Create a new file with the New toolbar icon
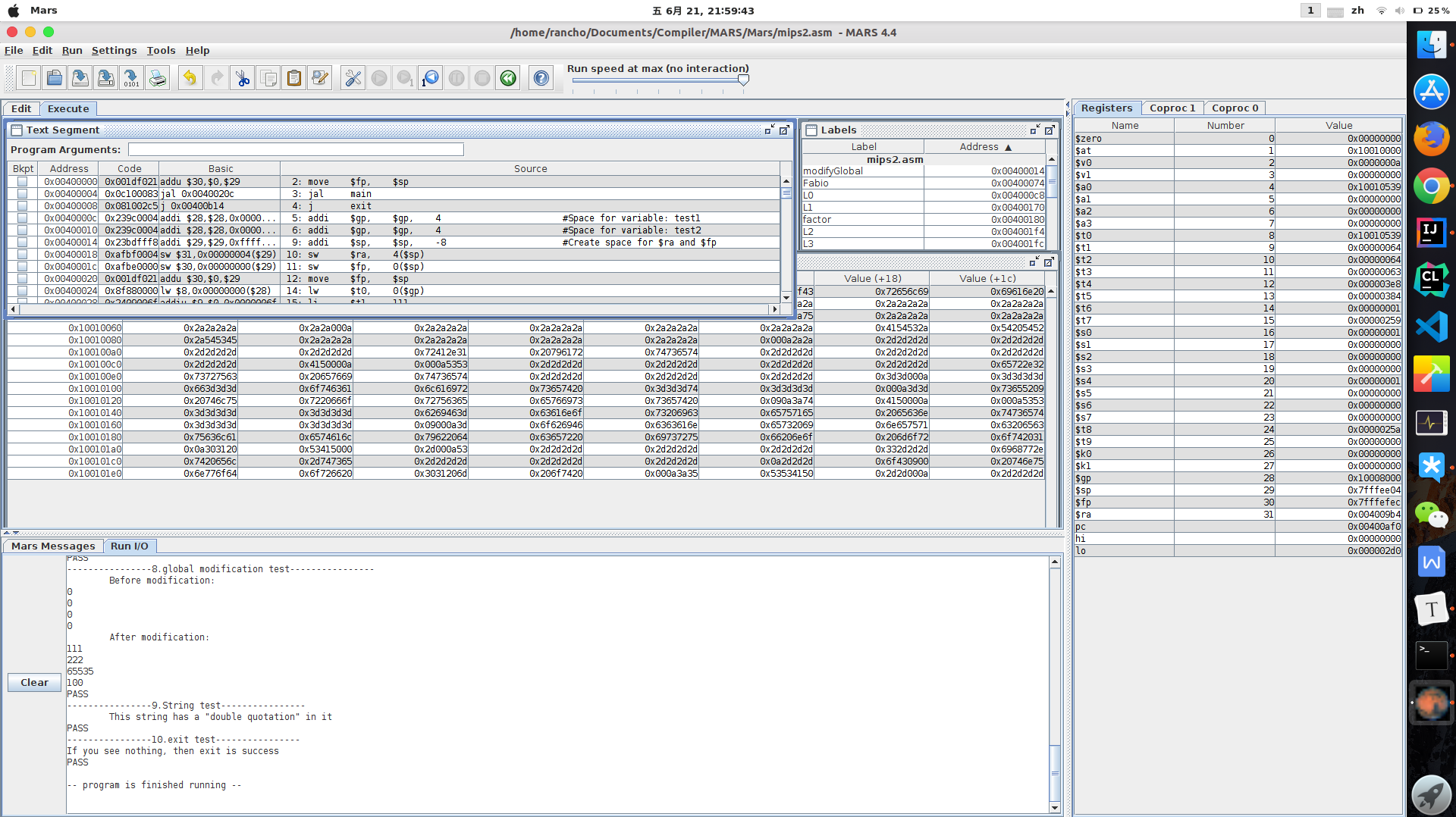 click(x=29, y=78)
